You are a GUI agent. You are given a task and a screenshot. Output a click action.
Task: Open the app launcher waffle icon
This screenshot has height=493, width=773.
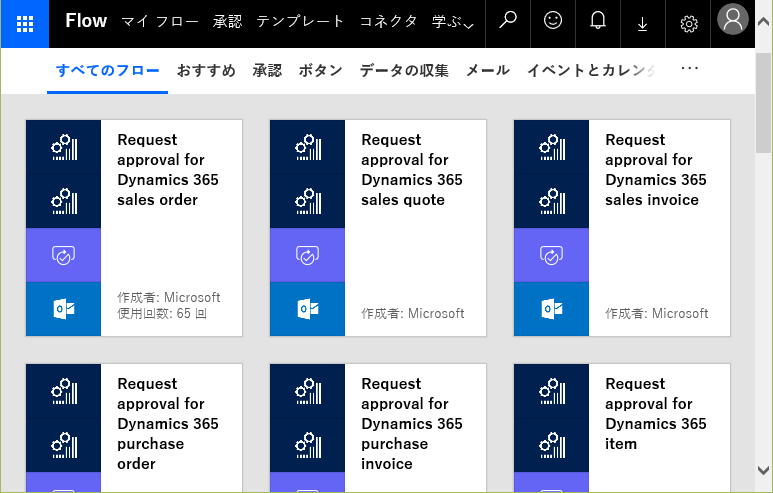point(25,24)
